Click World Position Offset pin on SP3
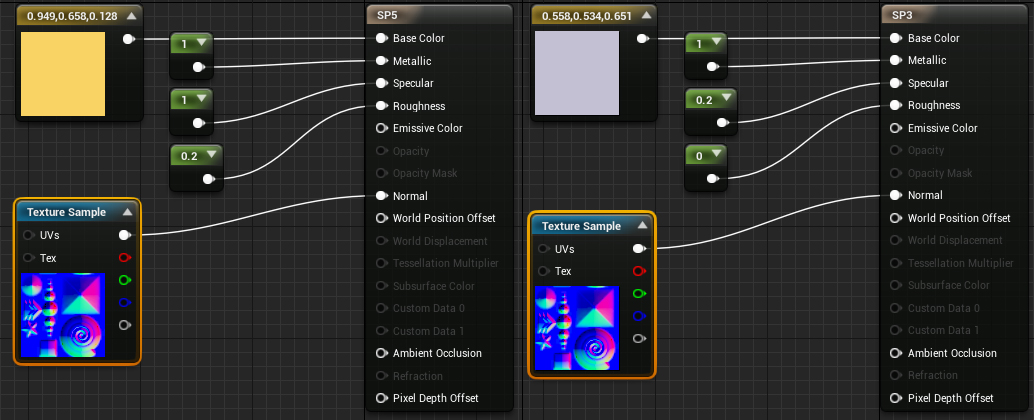Screen dimensions: 1034x420 [x=896, y=218]
